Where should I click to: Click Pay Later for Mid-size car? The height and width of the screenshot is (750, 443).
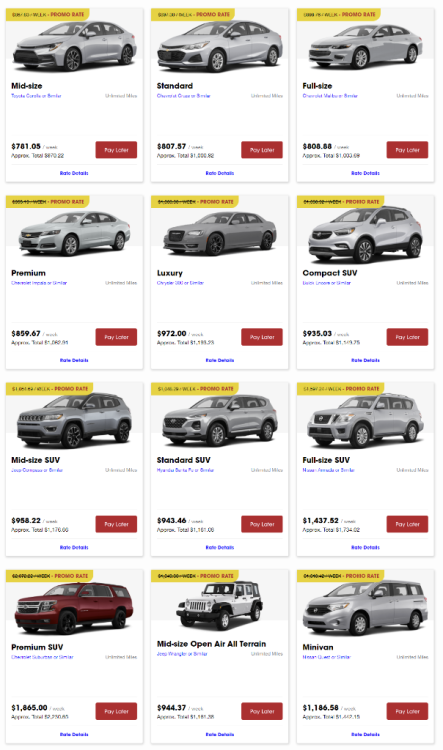pos(116,150)
